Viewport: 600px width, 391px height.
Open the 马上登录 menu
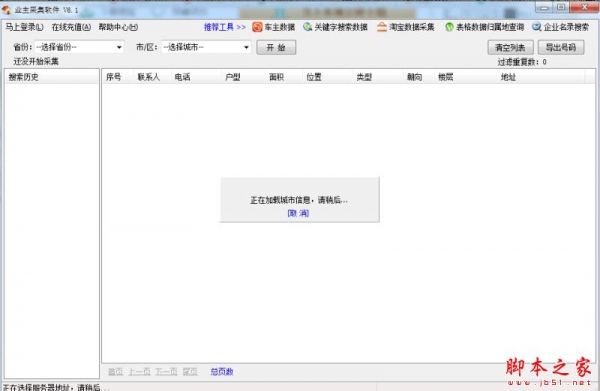click(x=24, y=27)
